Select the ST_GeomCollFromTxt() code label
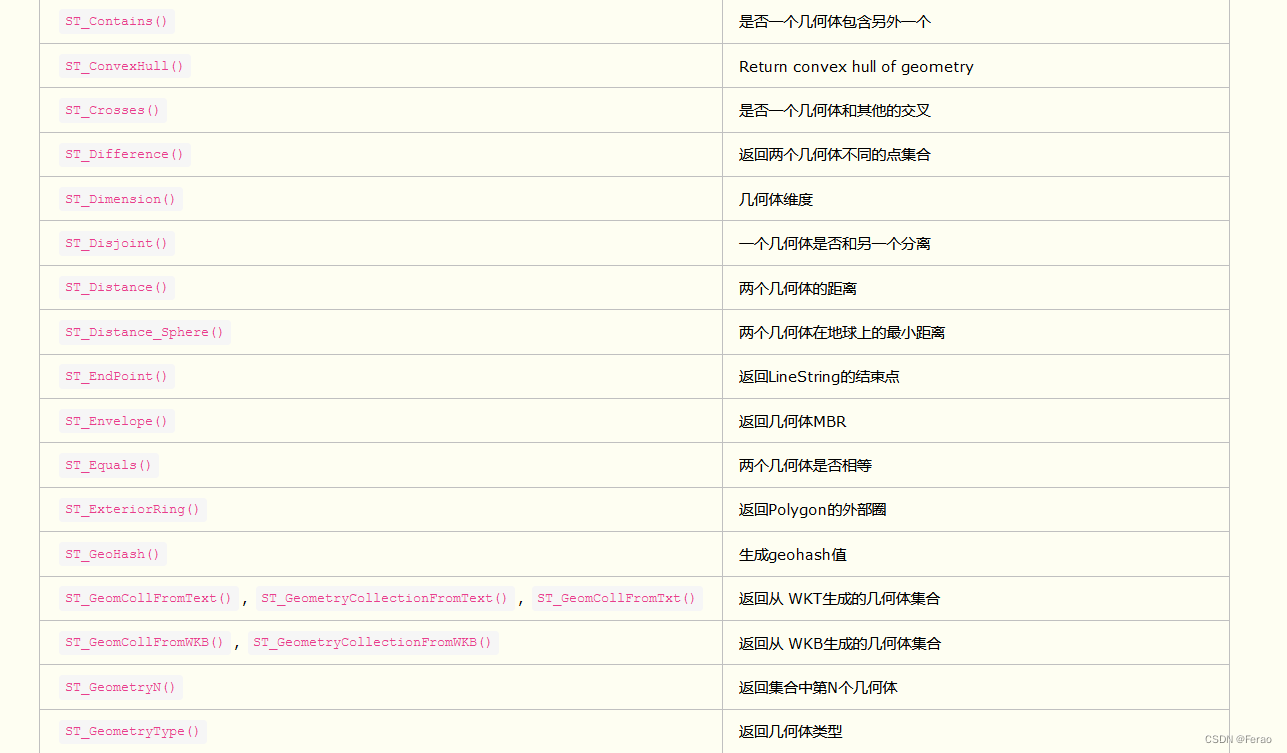 tap(617, 598)
